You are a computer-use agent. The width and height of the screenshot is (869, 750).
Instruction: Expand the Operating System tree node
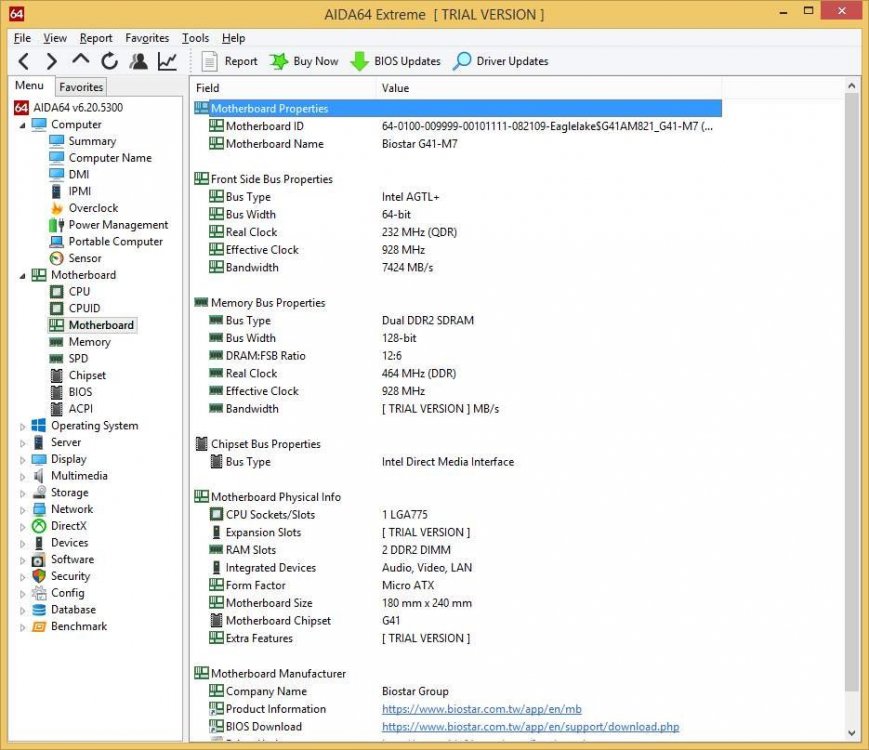tap(24, 426)
